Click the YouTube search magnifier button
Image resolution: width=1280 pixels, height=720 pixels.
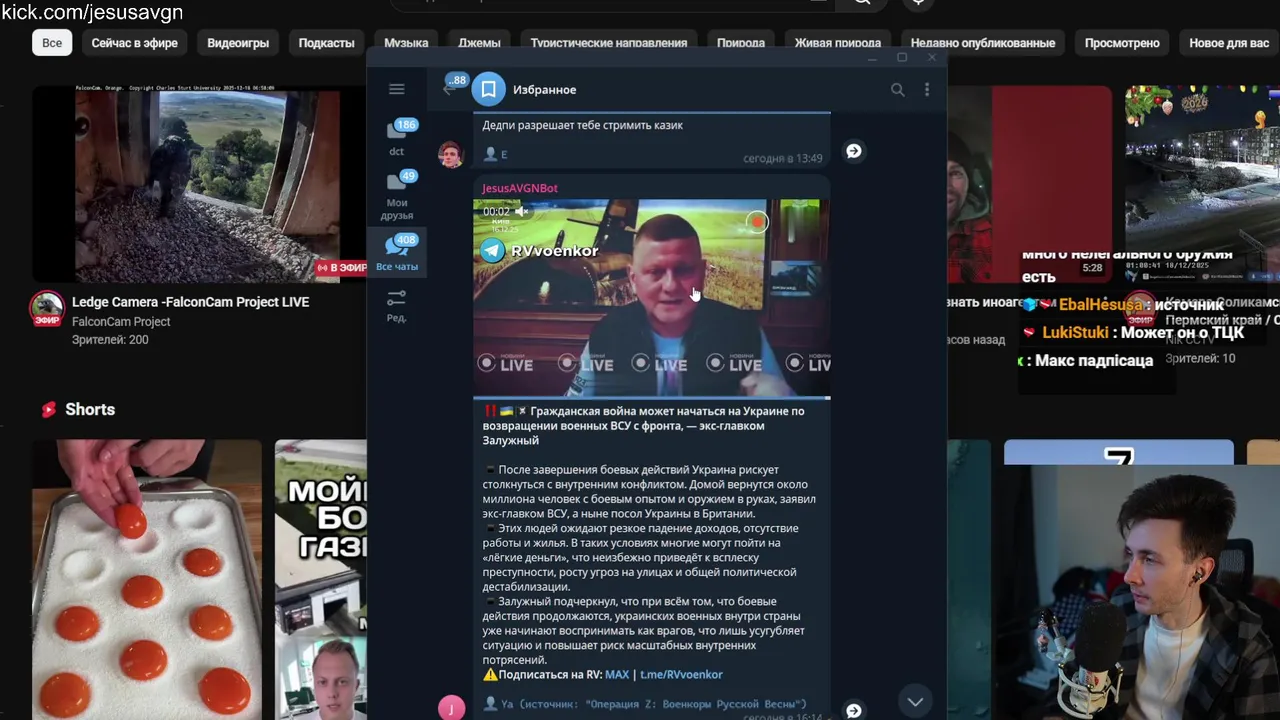pos(862,3)
